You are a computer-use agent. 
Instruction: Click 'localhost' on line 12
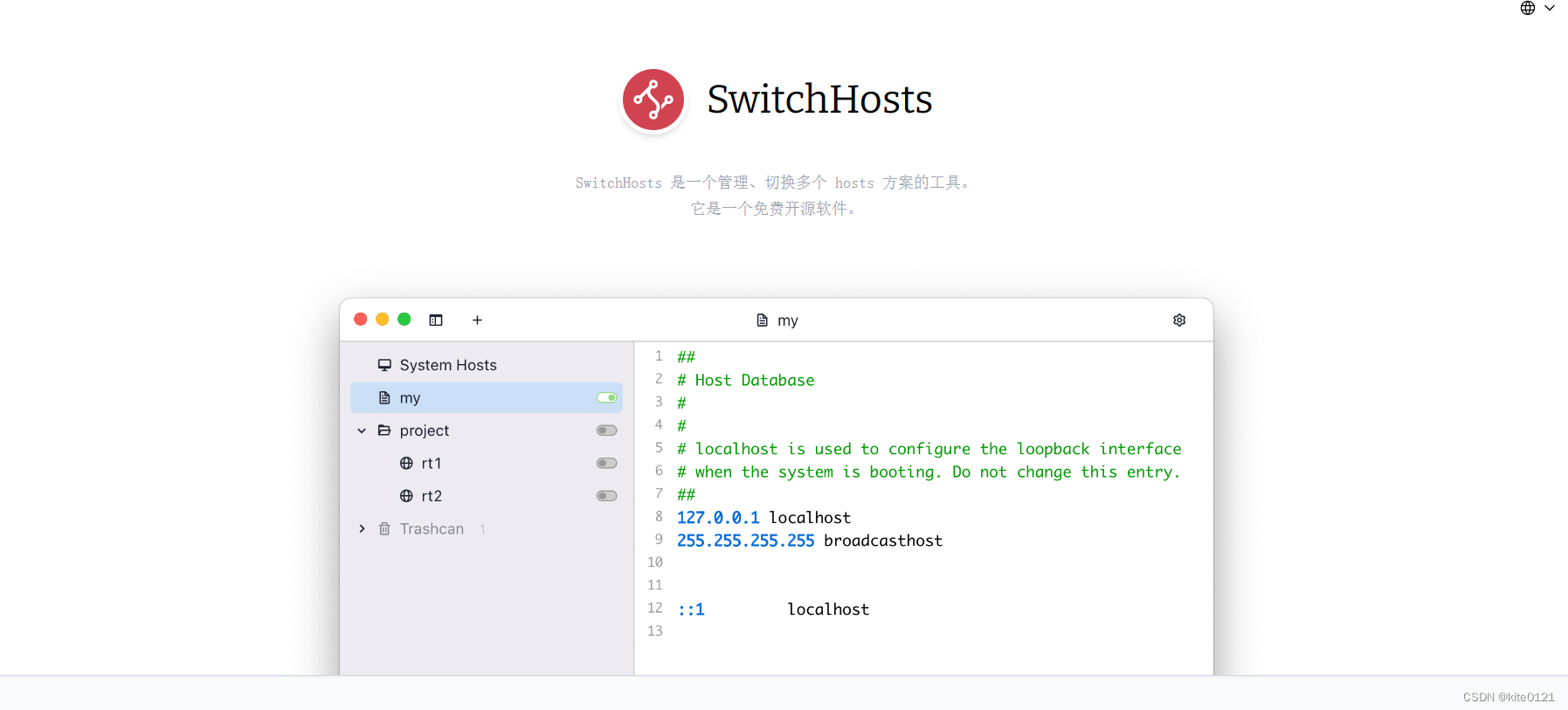pos(828,610)
